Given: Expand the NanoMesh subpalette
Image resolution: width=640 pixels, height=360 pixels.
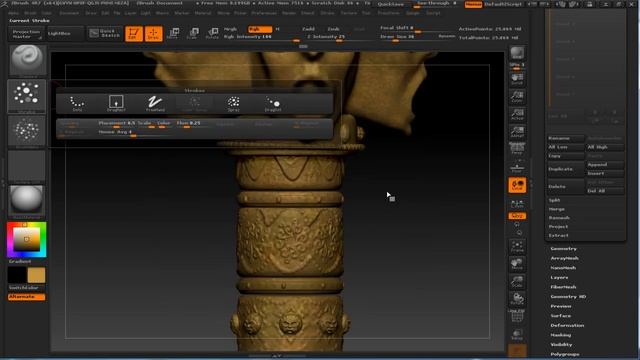Looking at the screenshot, I should [563, 268].
